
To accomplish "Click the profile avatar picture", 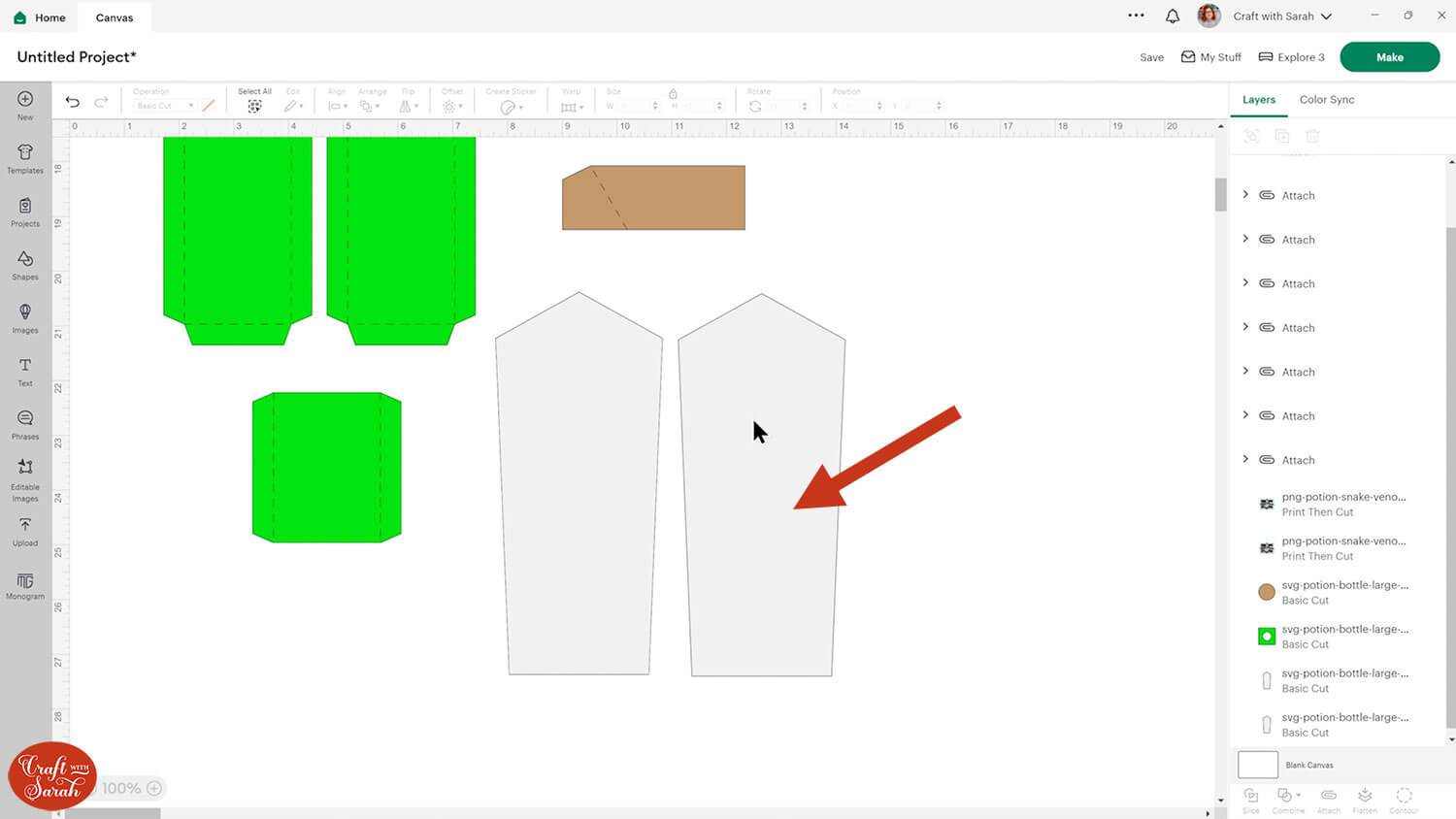I will pos(1208,16).
